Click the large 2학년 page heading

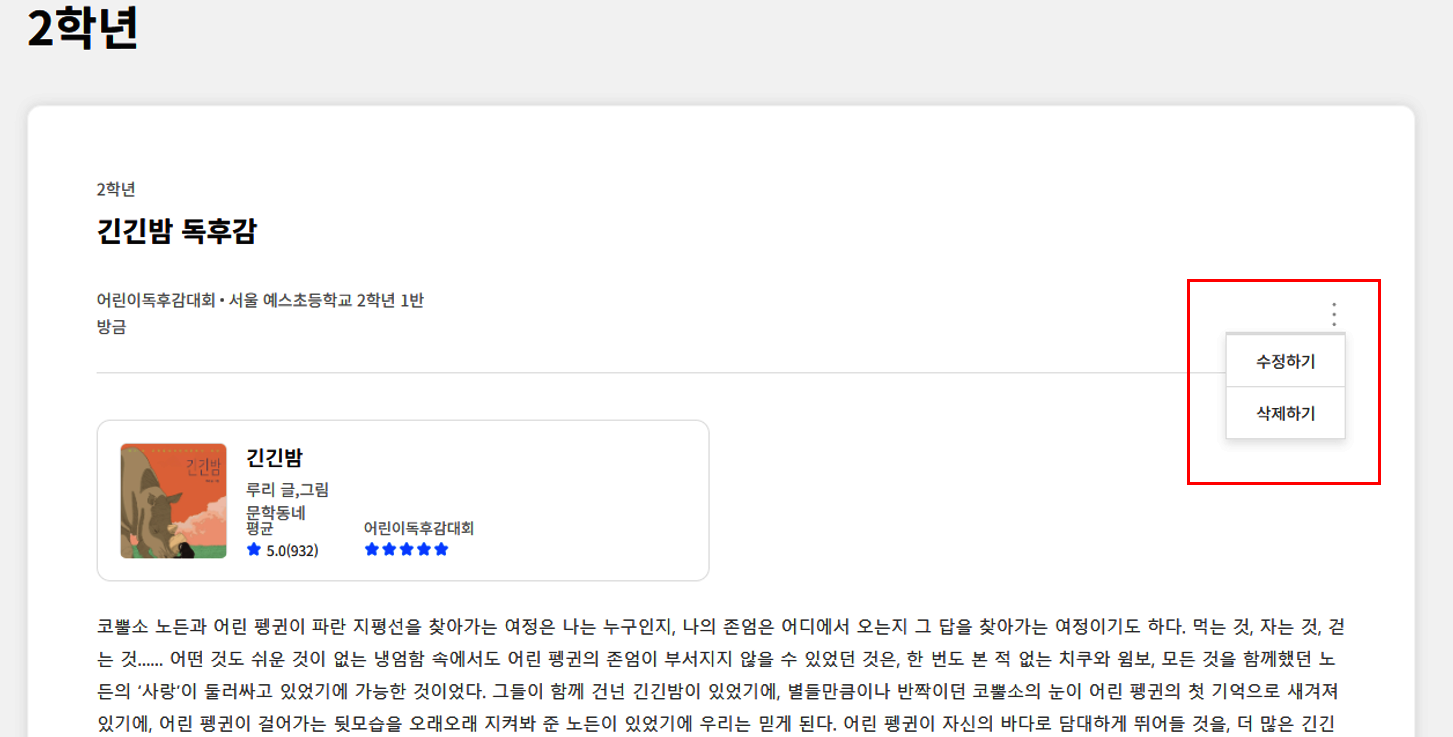tap(82, 30)
